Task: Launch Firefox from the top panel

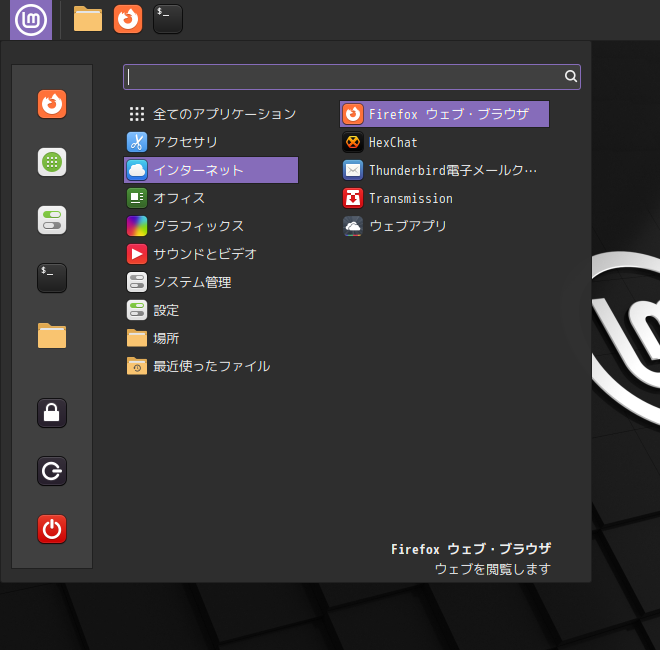Action: pyautogui.click(x=128, y=19)
